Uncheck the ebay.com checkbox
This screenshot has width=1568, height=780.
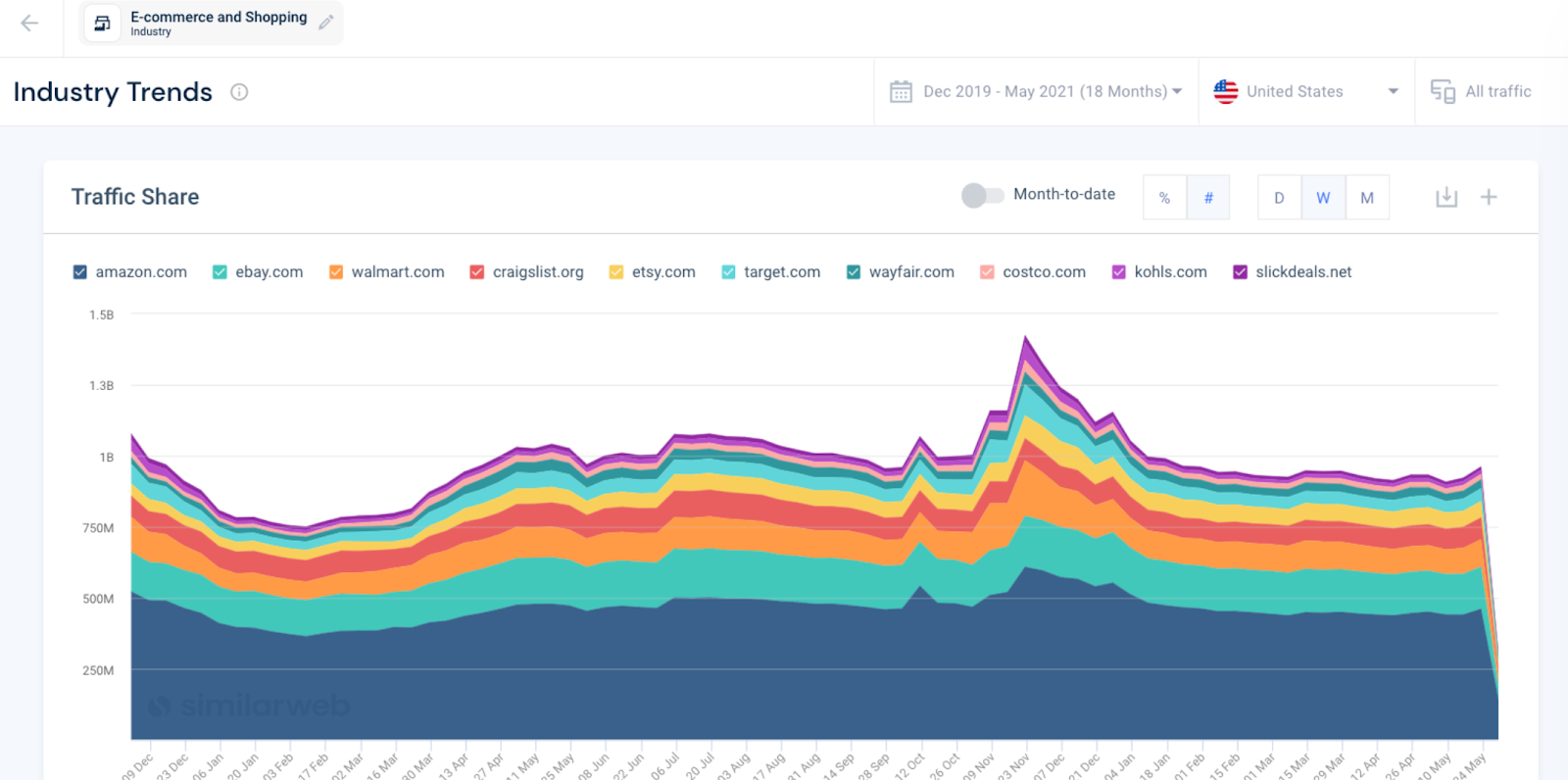pos(220,272)
